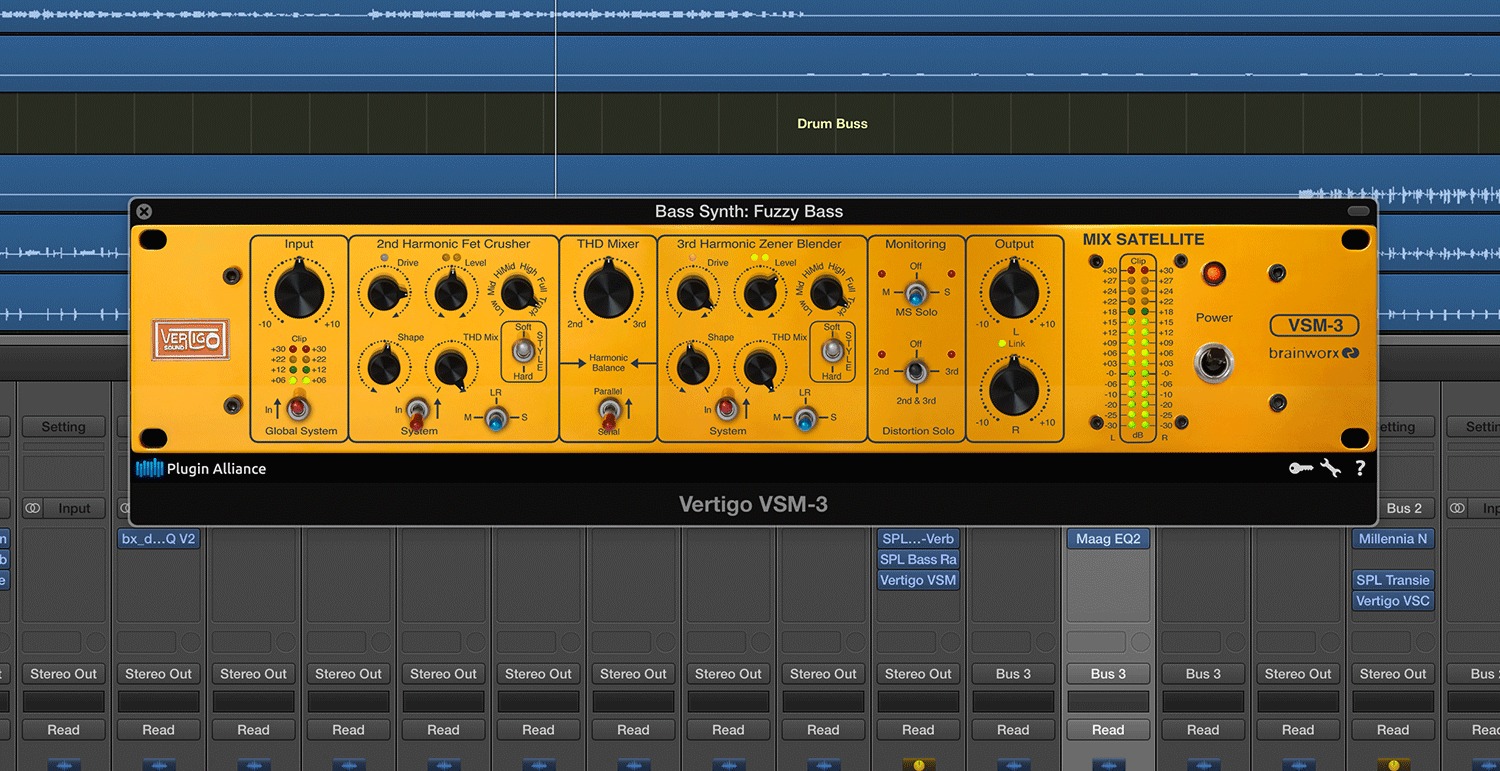Open the SPL Transie plugin slot

(1392, 580)
